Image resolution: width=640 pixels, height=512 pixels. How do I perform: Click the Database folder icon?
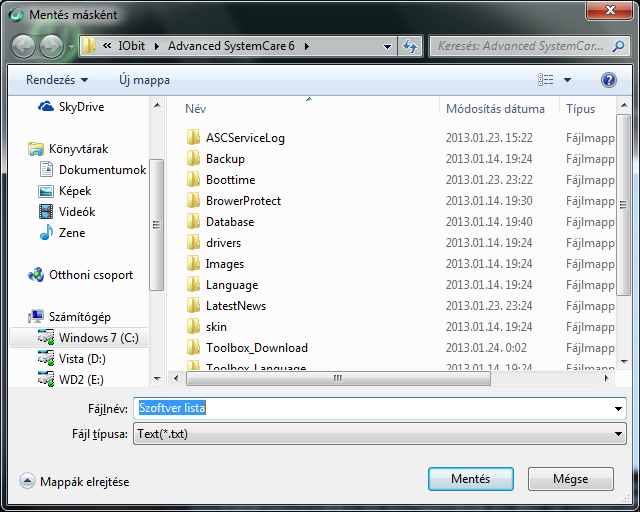[x=193, y=222]
